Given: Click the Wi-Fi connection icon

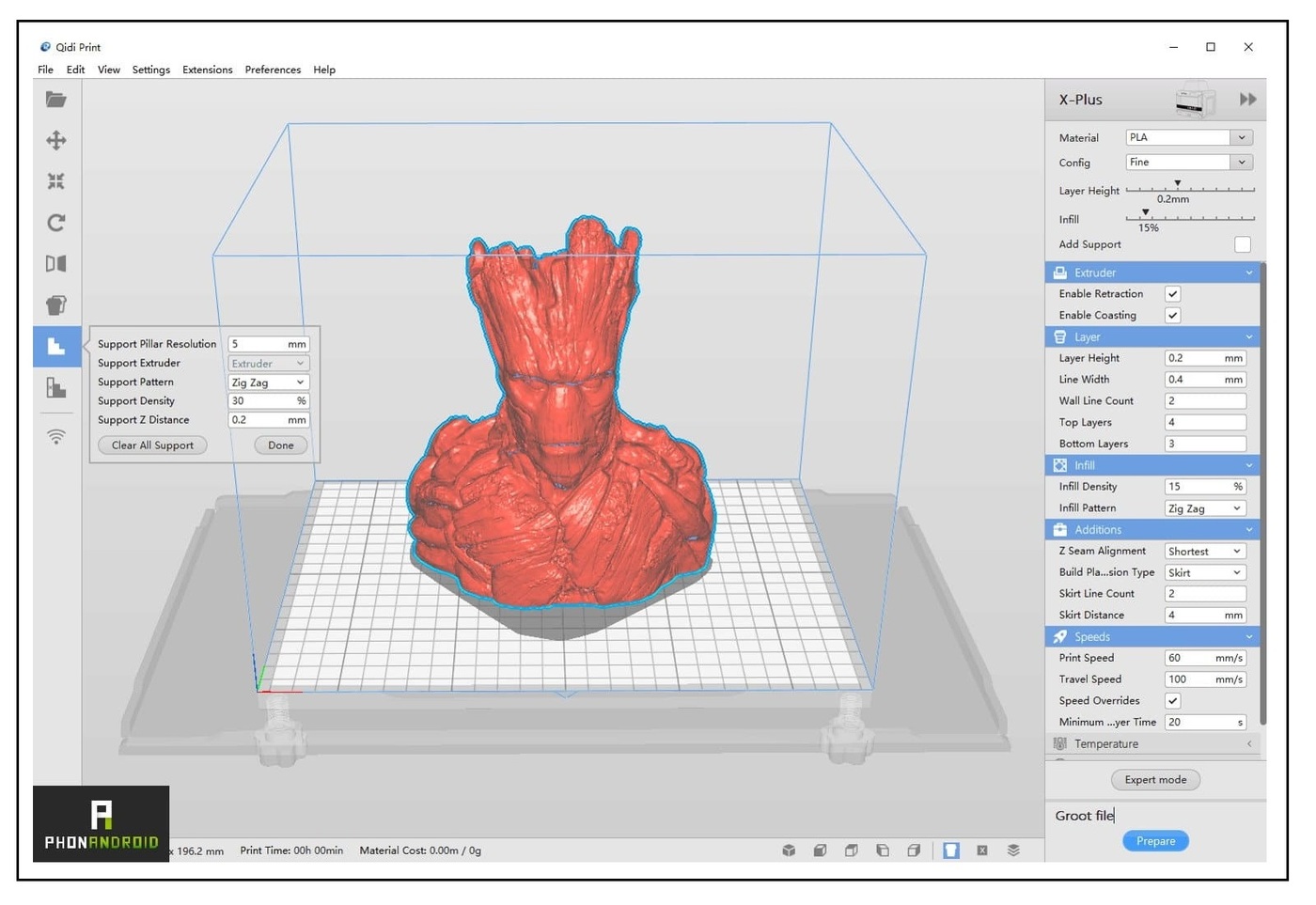Looking at the screenshot, I should click(56, 437).
